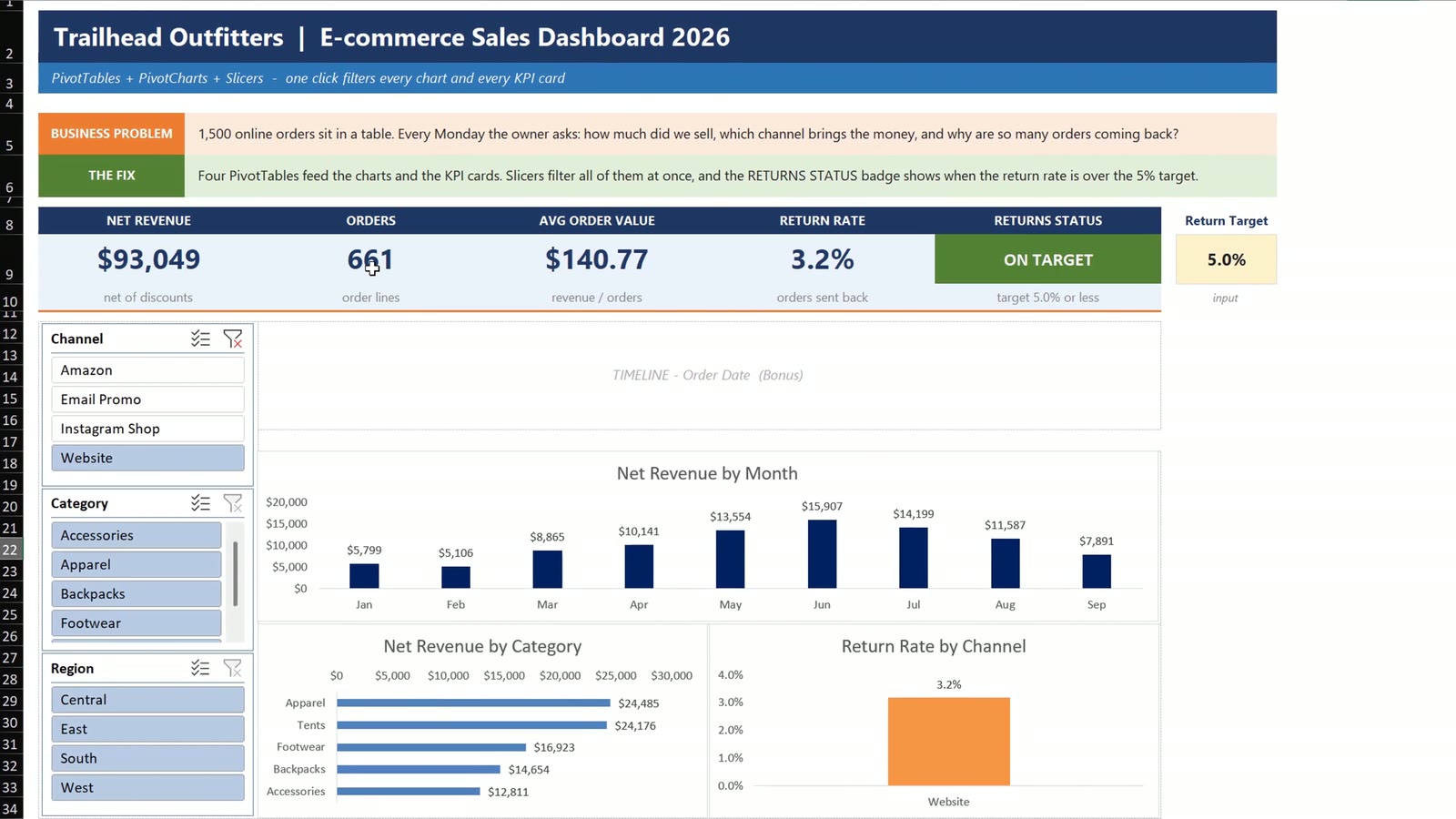The image size is (1456, 819).
Task: Click the TIMELINE - Order Date placeholder
Action: click(x=708, y=375)
